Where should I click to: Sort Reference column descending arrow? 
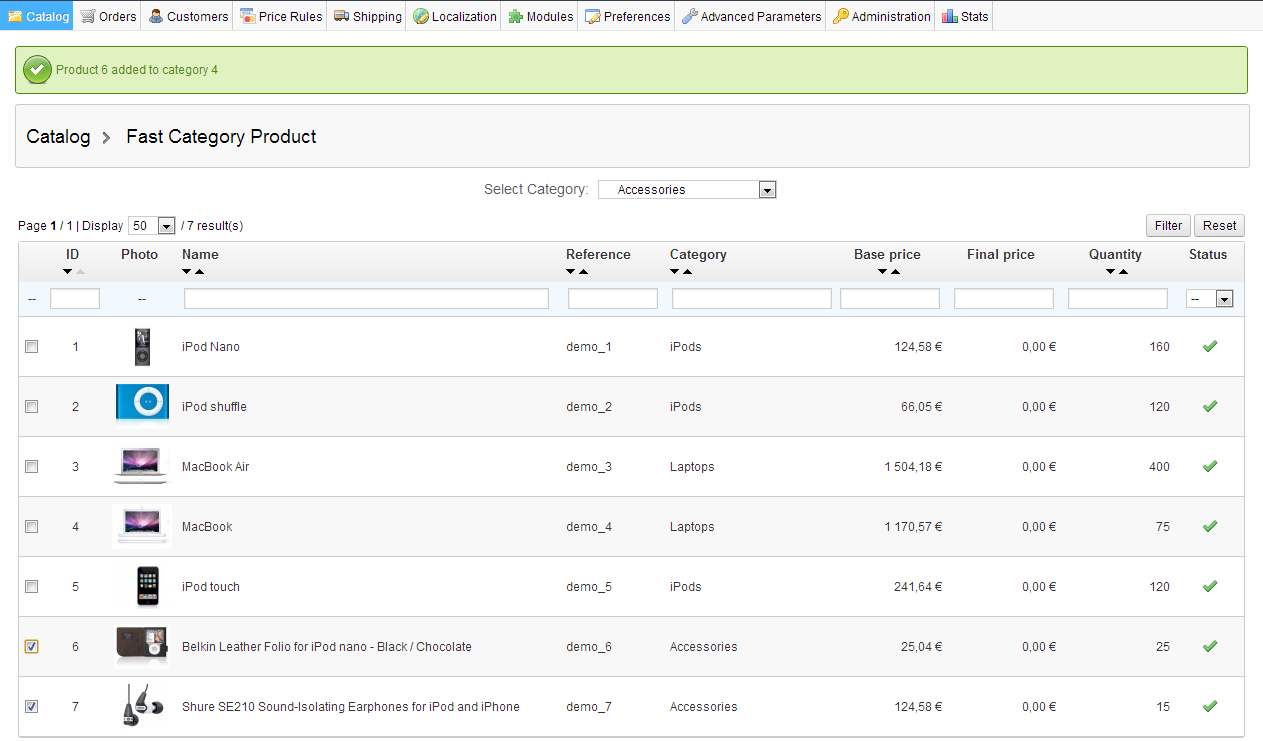click(x=570, y=272)
